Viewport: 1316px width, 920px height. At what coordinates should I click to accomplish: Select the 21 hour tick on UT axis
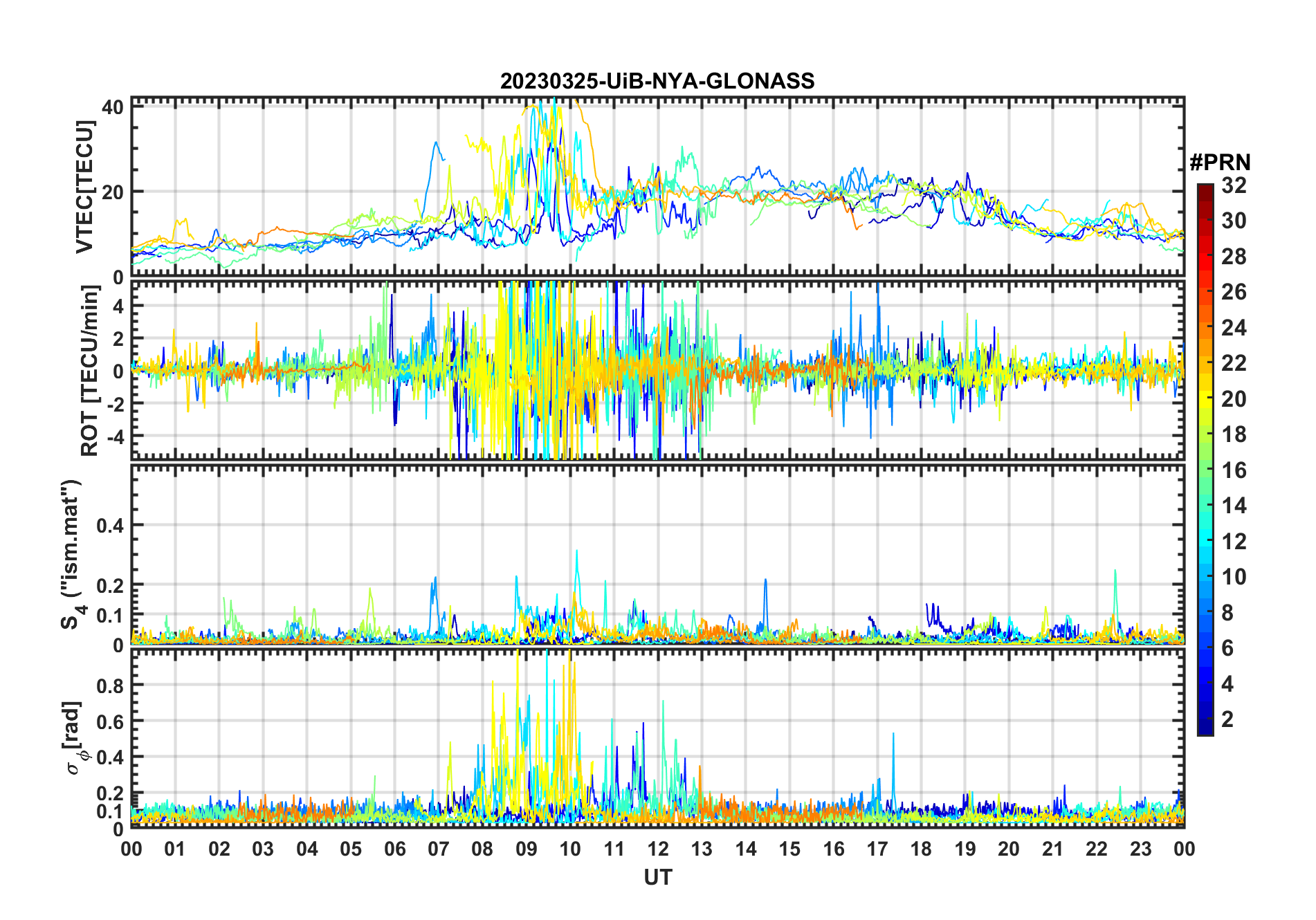click(1053, 849)
